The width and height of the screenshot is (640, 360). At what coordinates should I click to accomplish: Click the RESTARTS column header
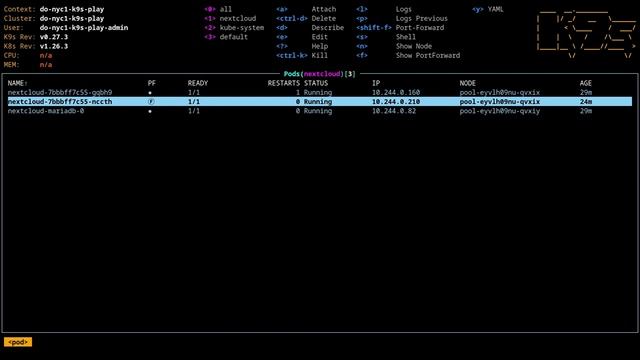(x=284, y=83)
